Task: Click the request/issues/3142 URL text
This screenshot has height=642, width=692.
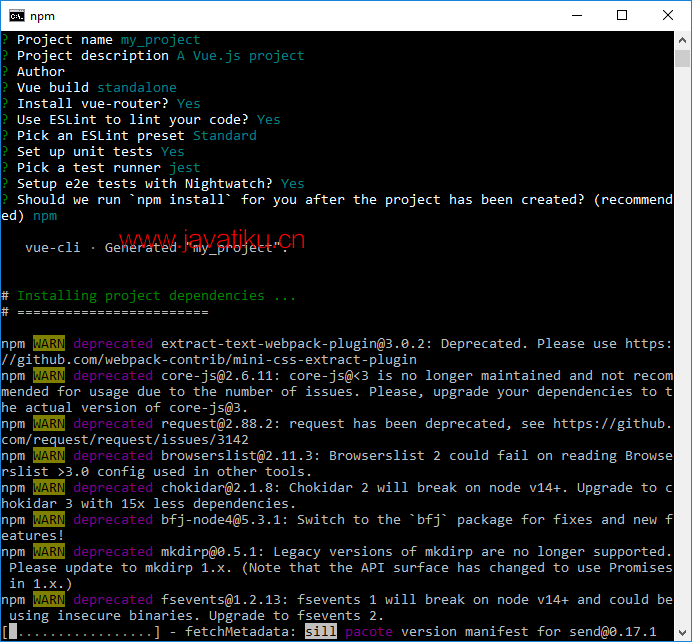Action: [x=125, y=440]
